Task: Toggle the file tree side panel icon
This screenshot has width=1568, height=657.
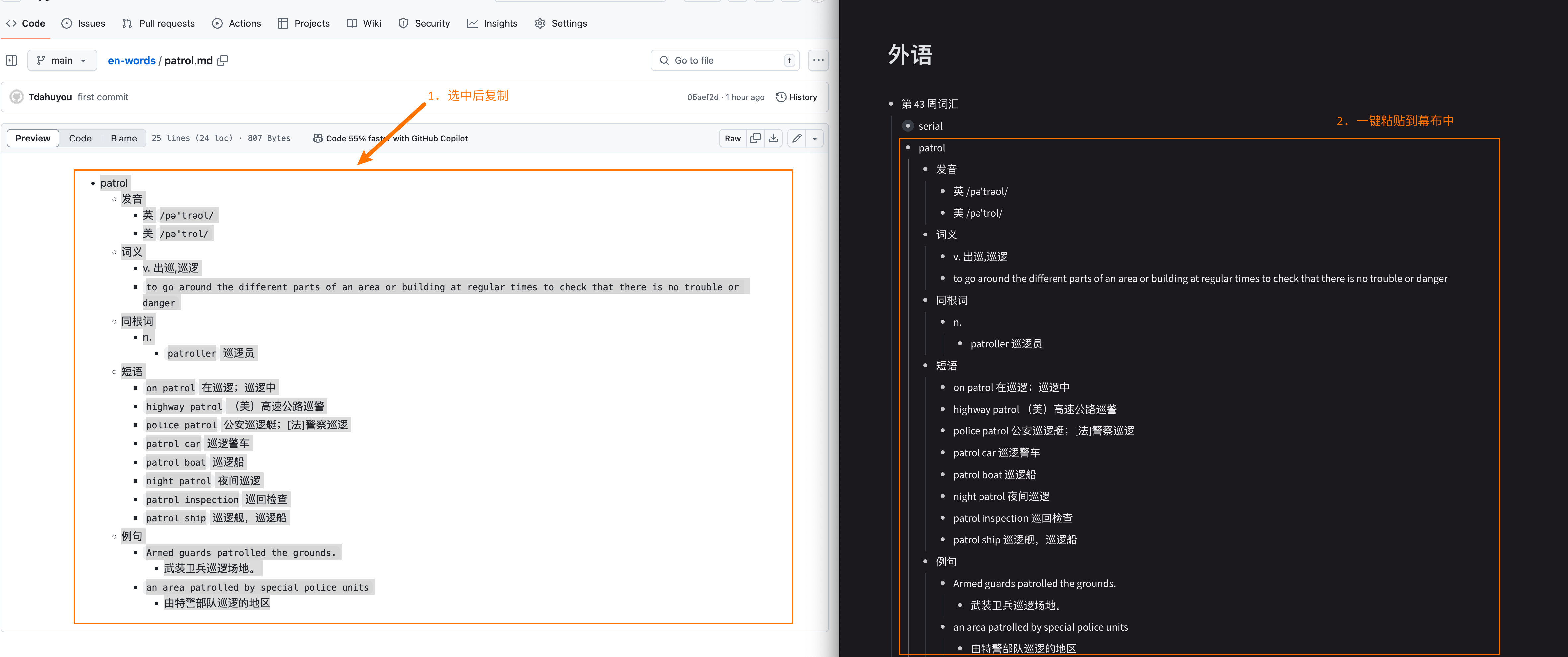Action: click(x=12, y=60)
